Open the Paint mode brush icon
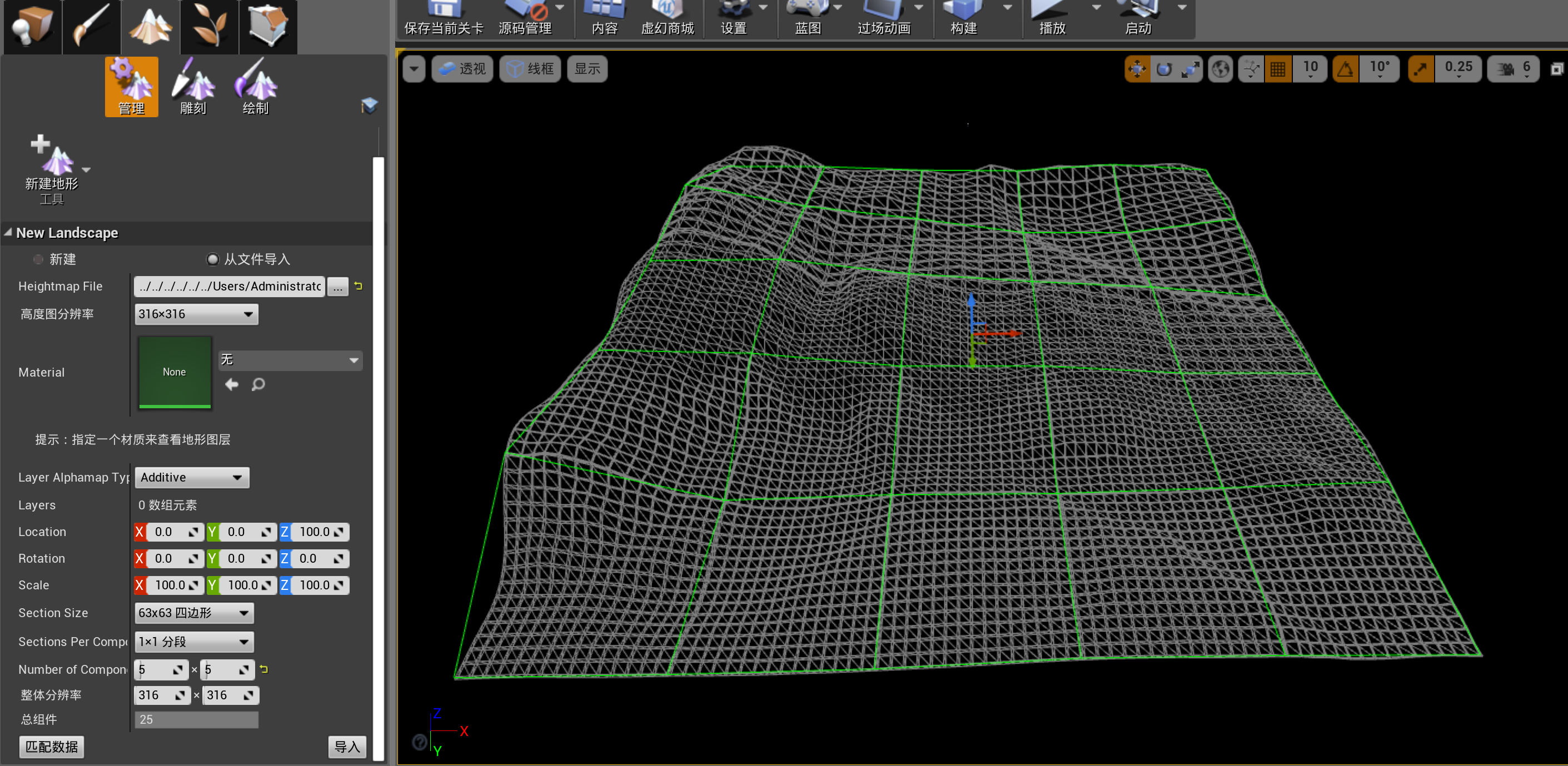1568x766 pixels. pyautogui.click(x=91, y=26)
